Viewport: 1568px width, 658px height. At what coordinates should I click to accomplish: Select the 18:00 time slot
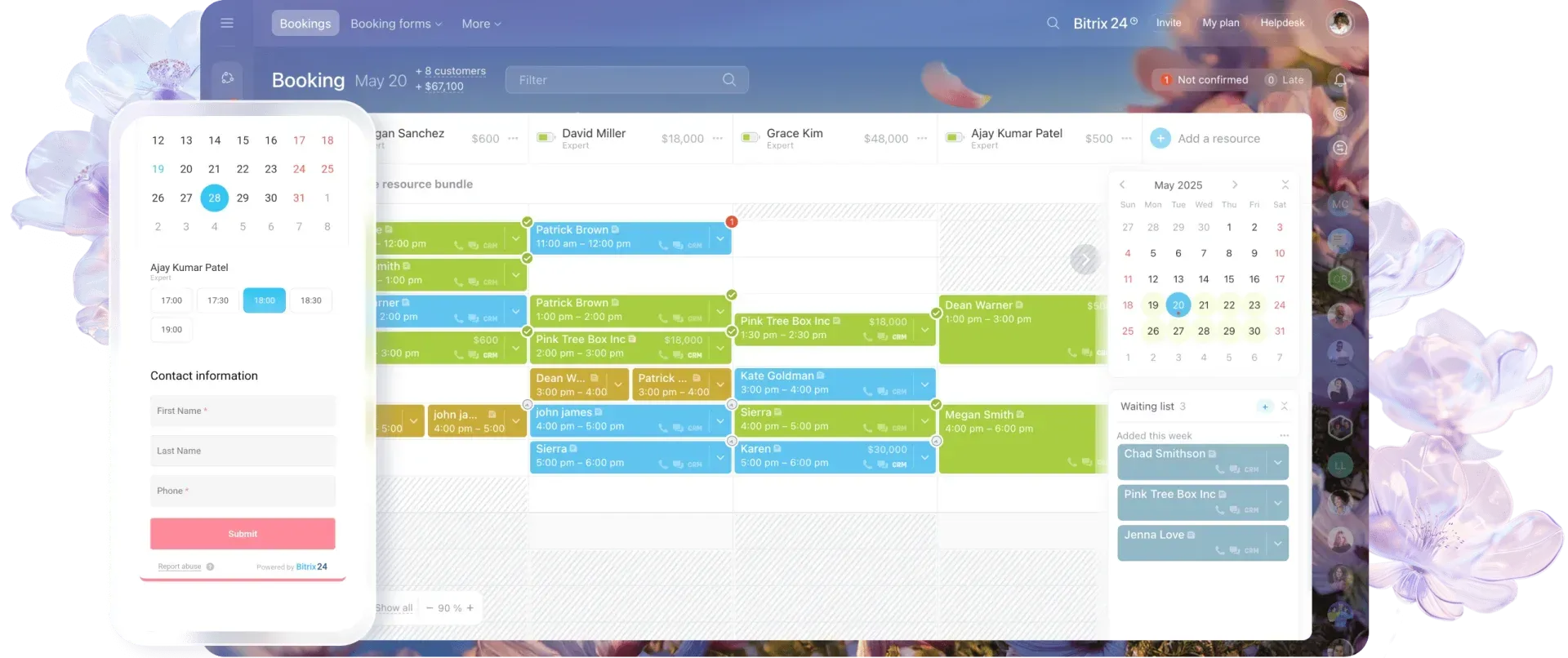click(x=264, y=300)
